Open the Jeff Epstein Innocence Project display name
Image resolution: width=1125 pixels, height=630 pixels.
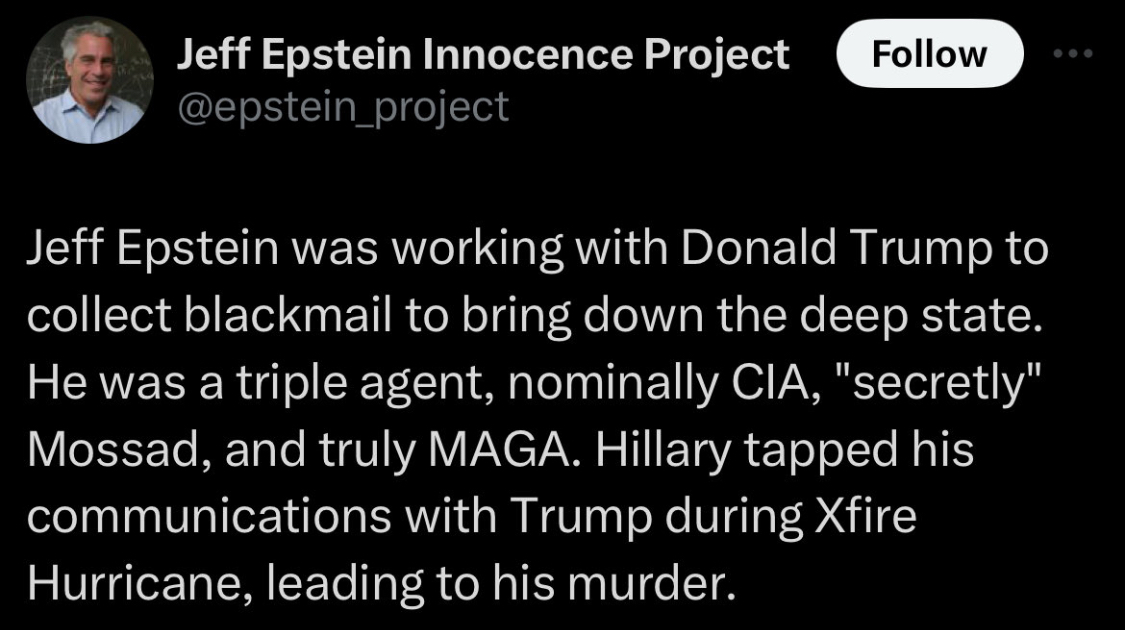point(483,55)
